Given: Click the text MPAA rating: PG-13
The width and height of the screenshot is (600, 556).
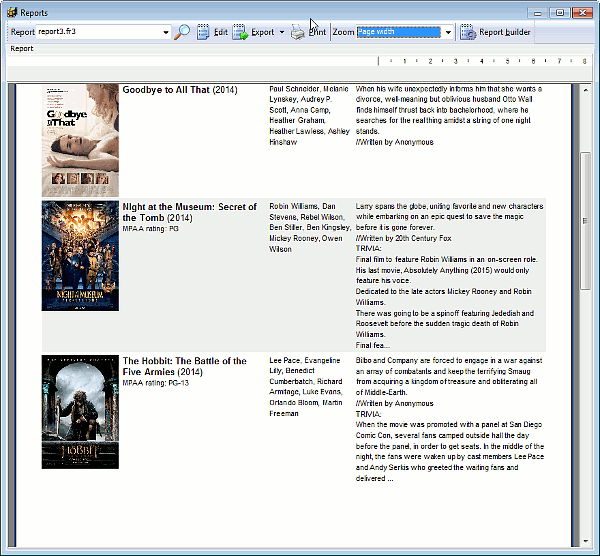Looking at the screenshot, I should tap(156, 383).
